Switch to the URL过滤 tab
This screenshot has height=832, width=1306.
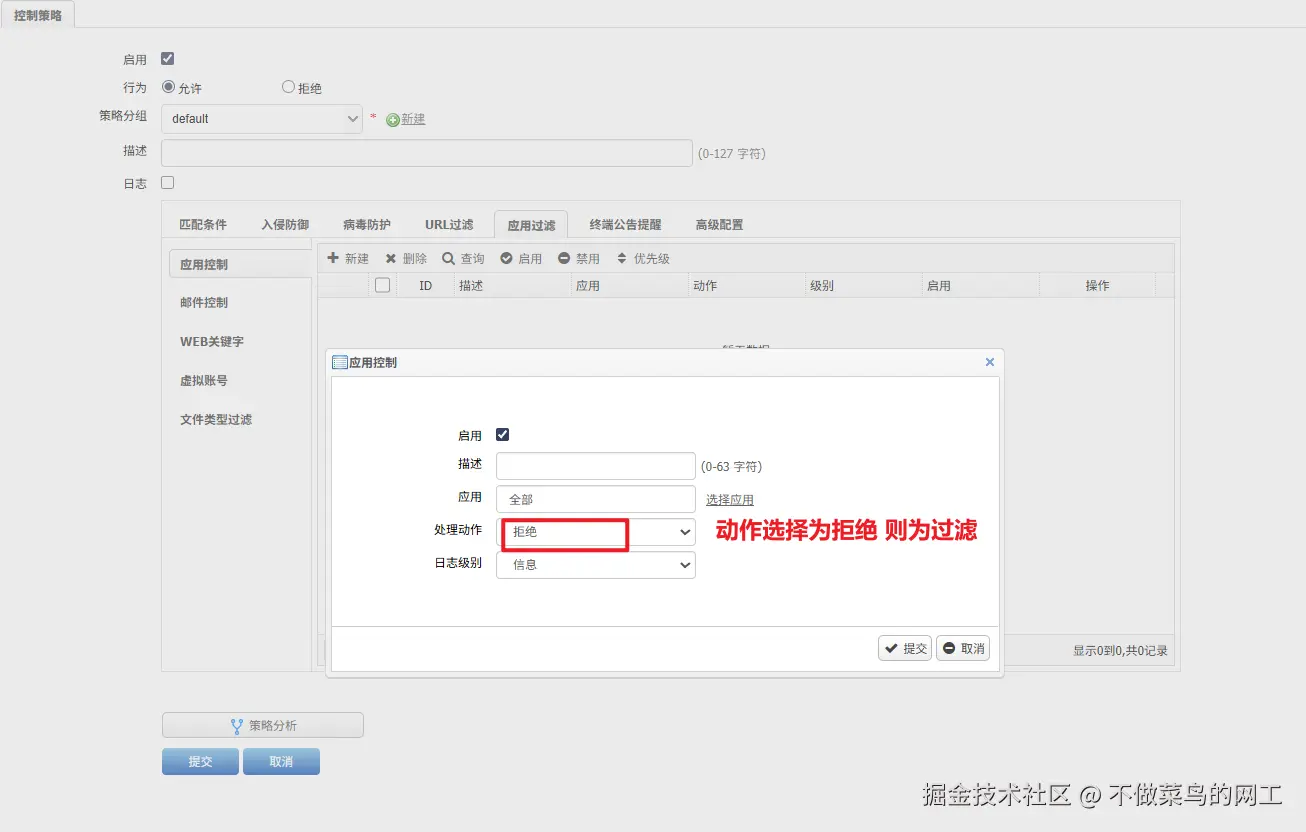click(x=449, y=225)
